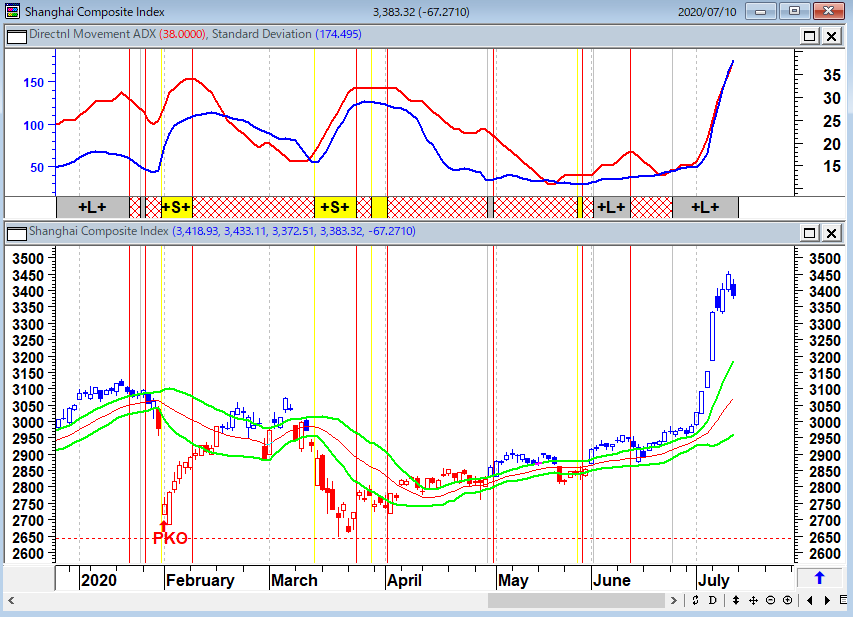Image resolution: width=853 pixels, height=617 pixels.
Task: Open the ADX indicator panel menu icon
Action: click(16, 36)
